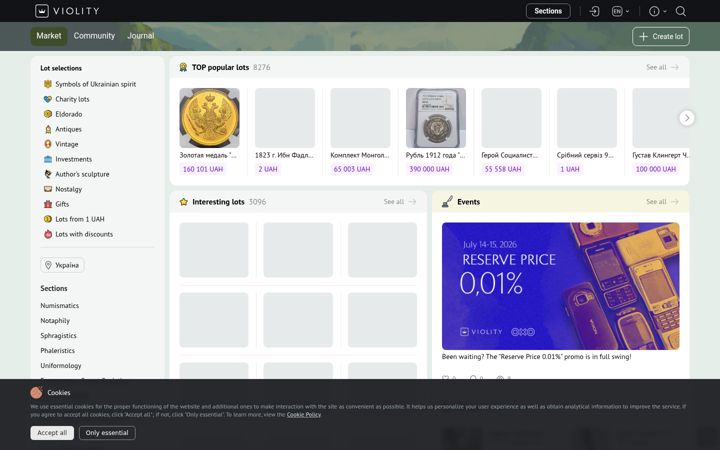This screenshot has height=450, width=720.
Task: See all Interesting lots
Action: pos(400,202)
